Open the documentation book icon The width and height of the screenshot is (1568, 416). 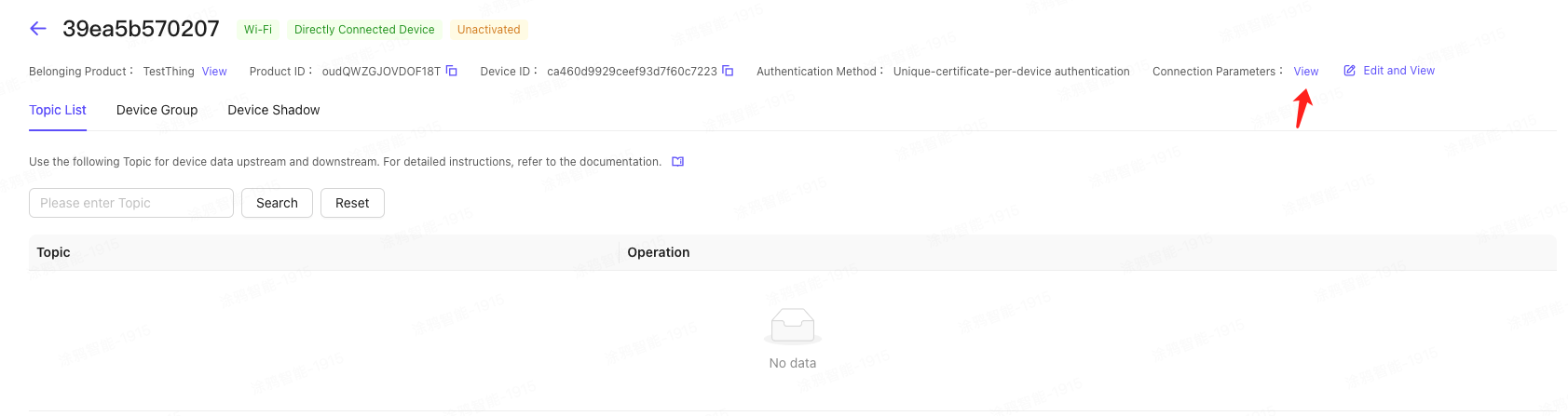point(677,162)
